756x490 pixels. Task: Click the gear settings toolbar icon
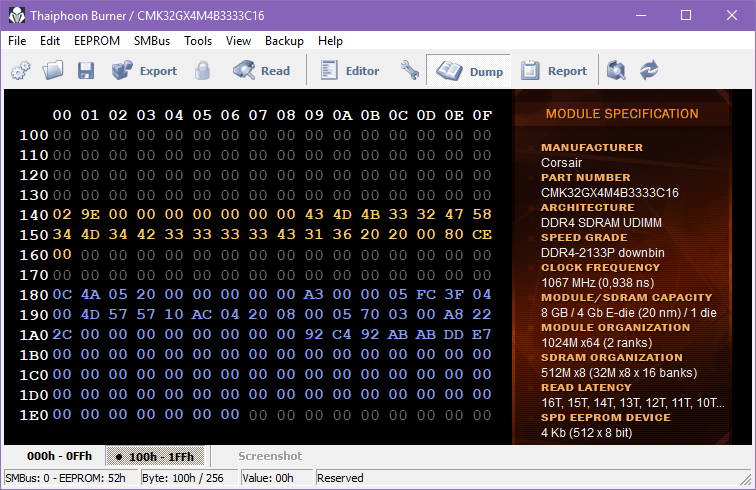pos(21,71)
